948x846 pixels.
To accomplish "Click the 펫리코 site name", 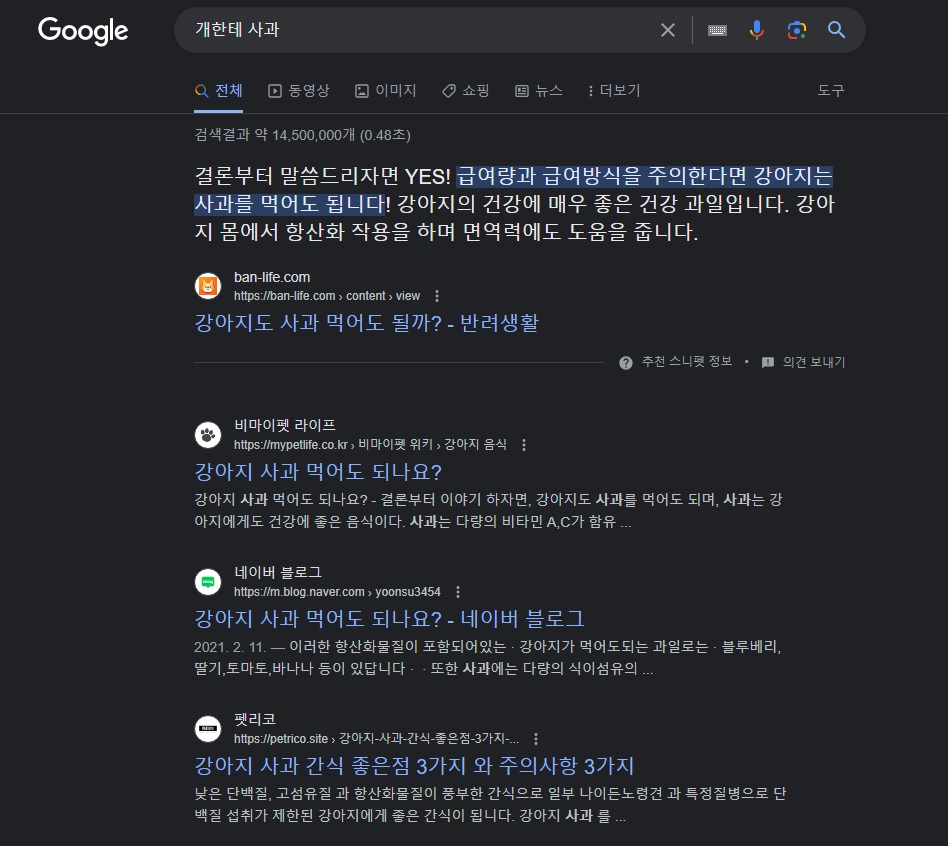I will coord(255,719).
